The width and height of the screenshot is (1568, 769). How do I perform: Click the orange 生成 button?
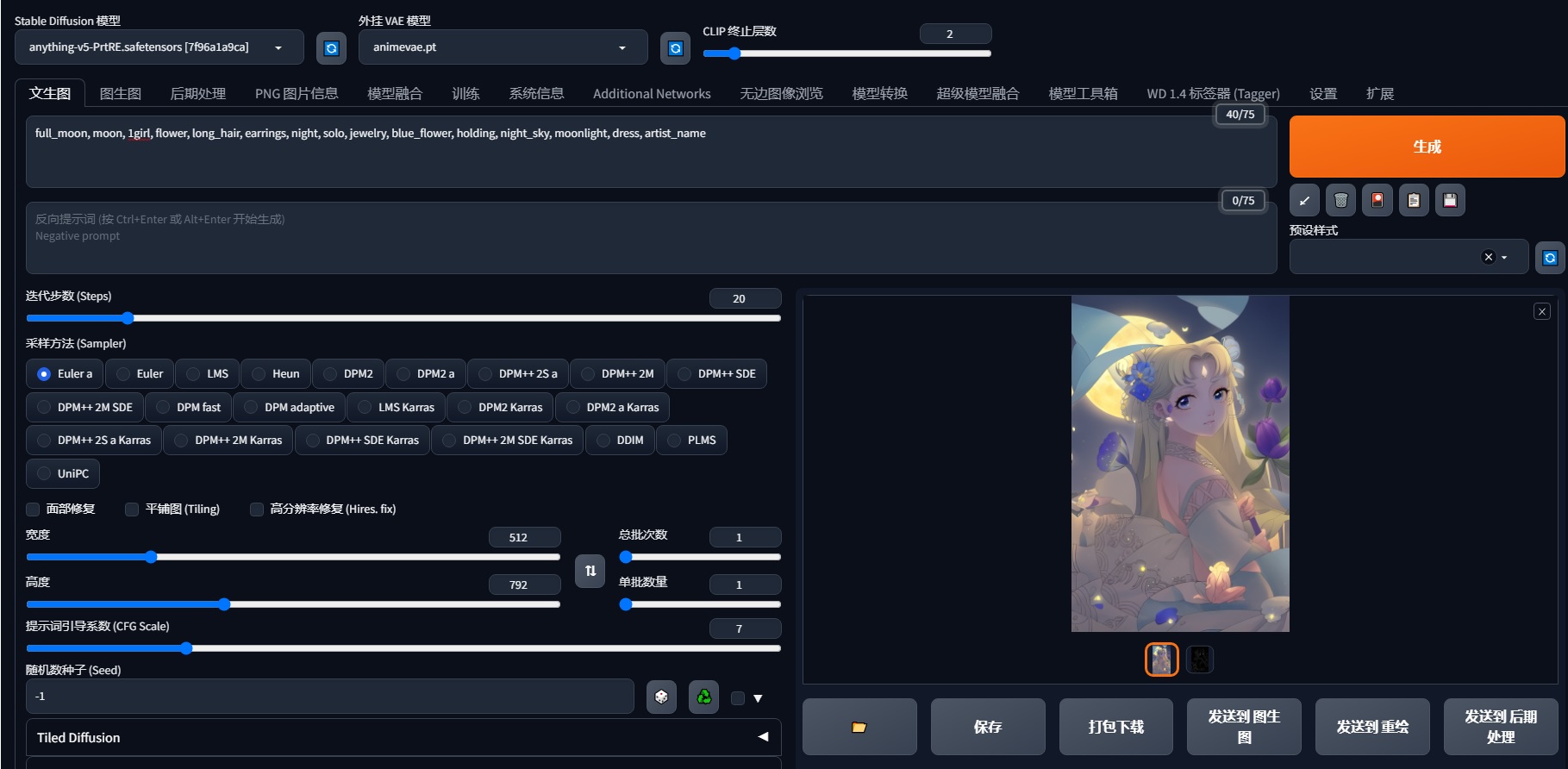click(x=1426, y=147)
